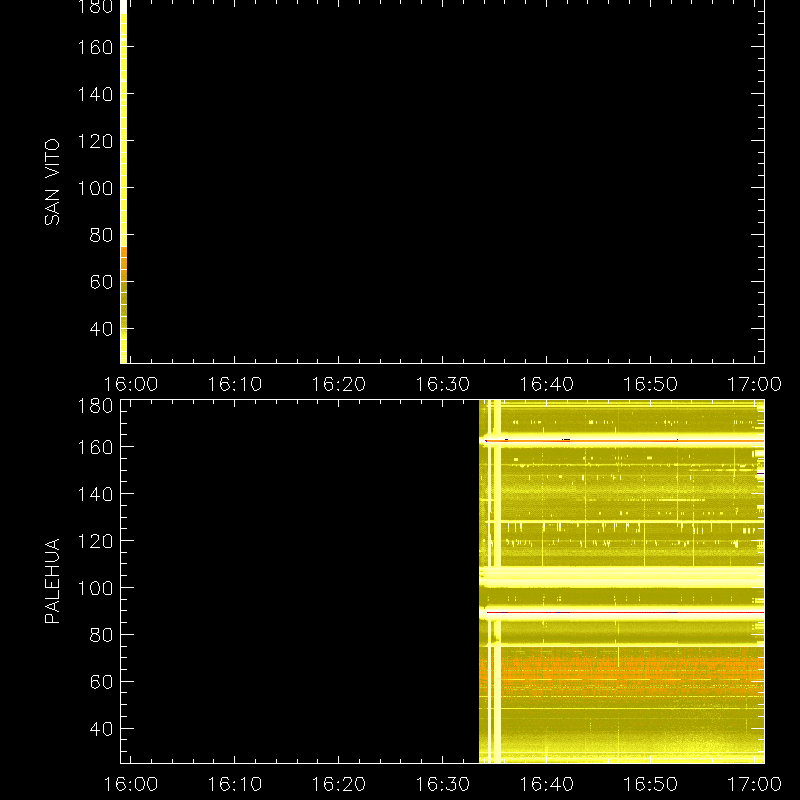800x800 pixels.
Task: Click 16:50 time label under SAN VITO plot
Action: tap(651, 384)
